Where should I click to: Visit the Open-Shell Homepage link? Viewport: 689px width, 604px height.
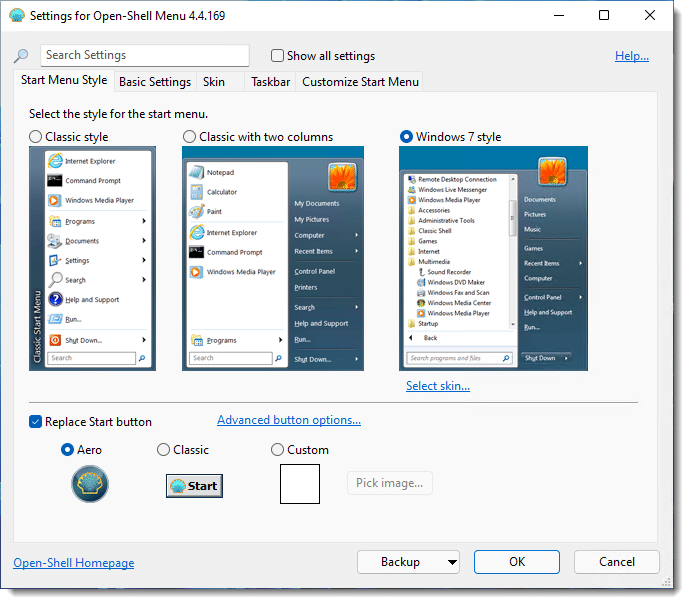click(x=73, y=563)
